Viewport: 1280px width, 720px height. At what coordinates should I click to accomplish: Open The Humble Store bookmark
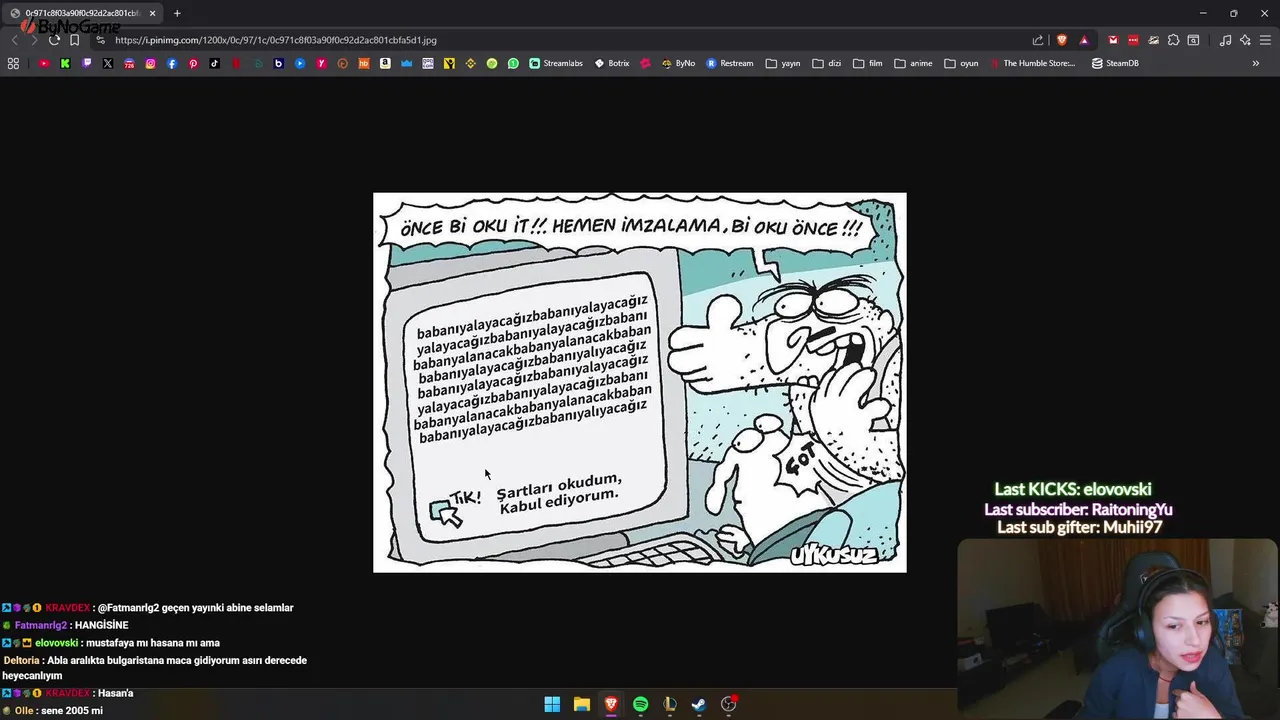pos(1033,63)
